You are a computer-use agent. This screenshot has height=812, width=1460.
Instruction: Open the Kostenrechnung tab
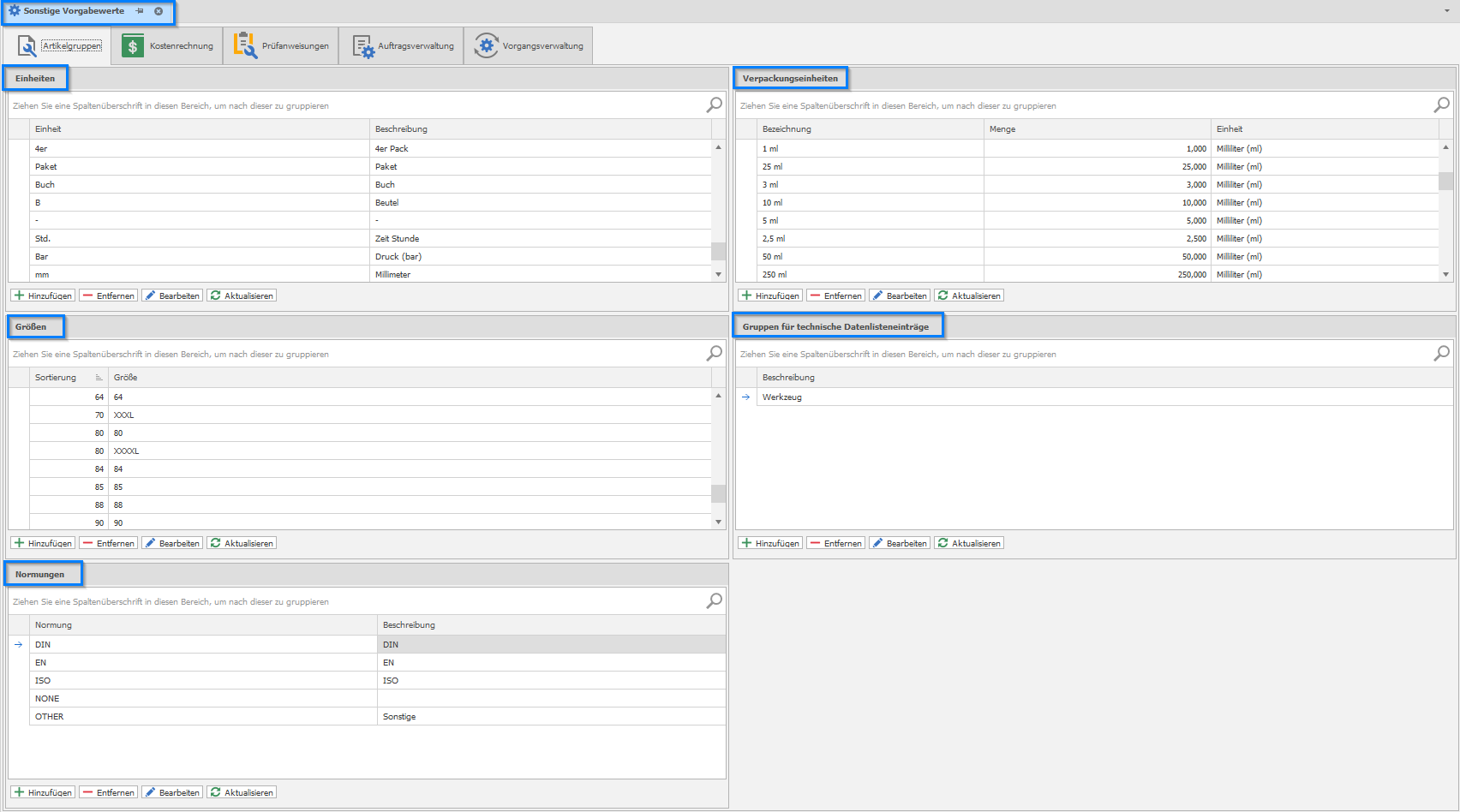[168, 46]
